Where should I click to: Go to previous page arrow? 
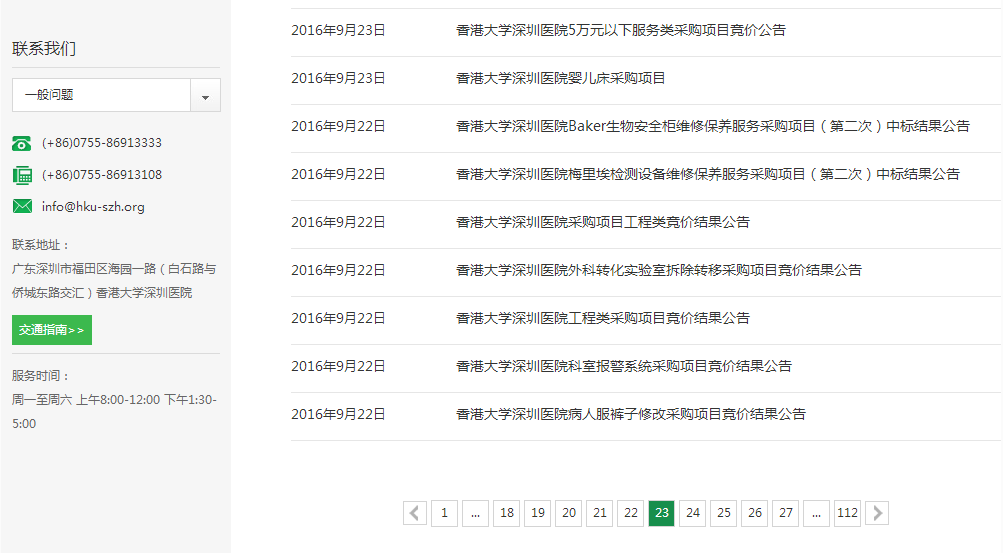[415, 513]
